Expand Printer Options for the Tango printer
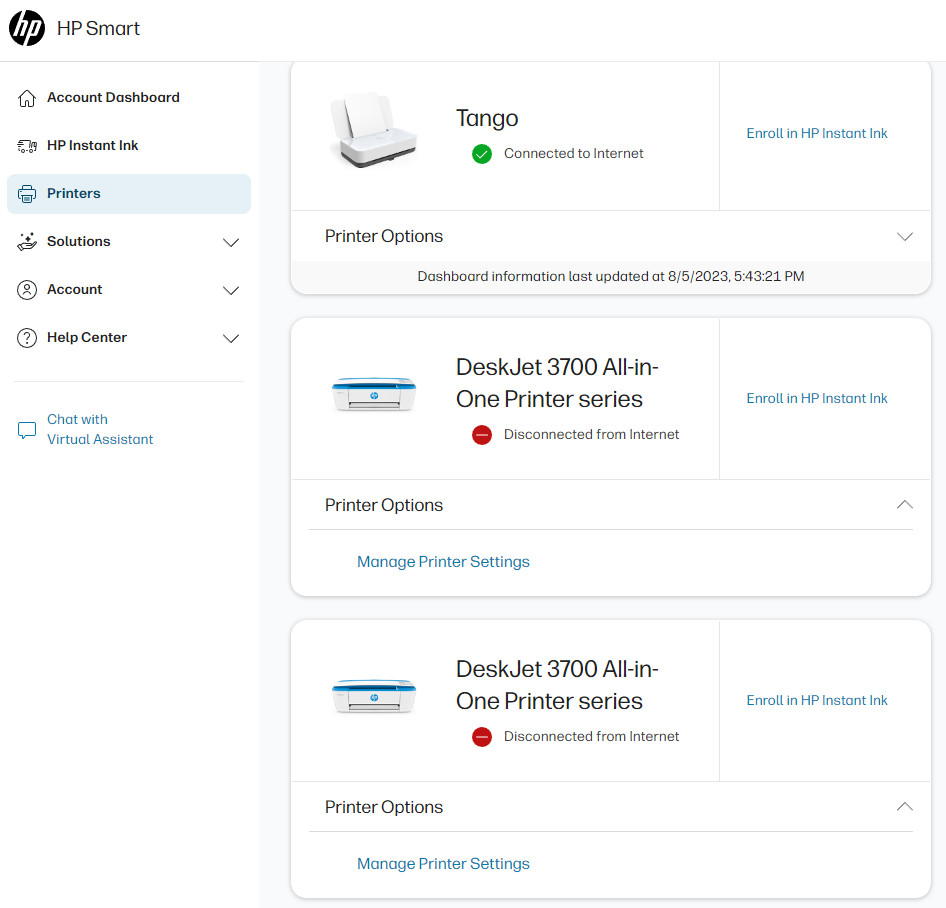The height and width of the screenshot is (908, 946). 904,237
